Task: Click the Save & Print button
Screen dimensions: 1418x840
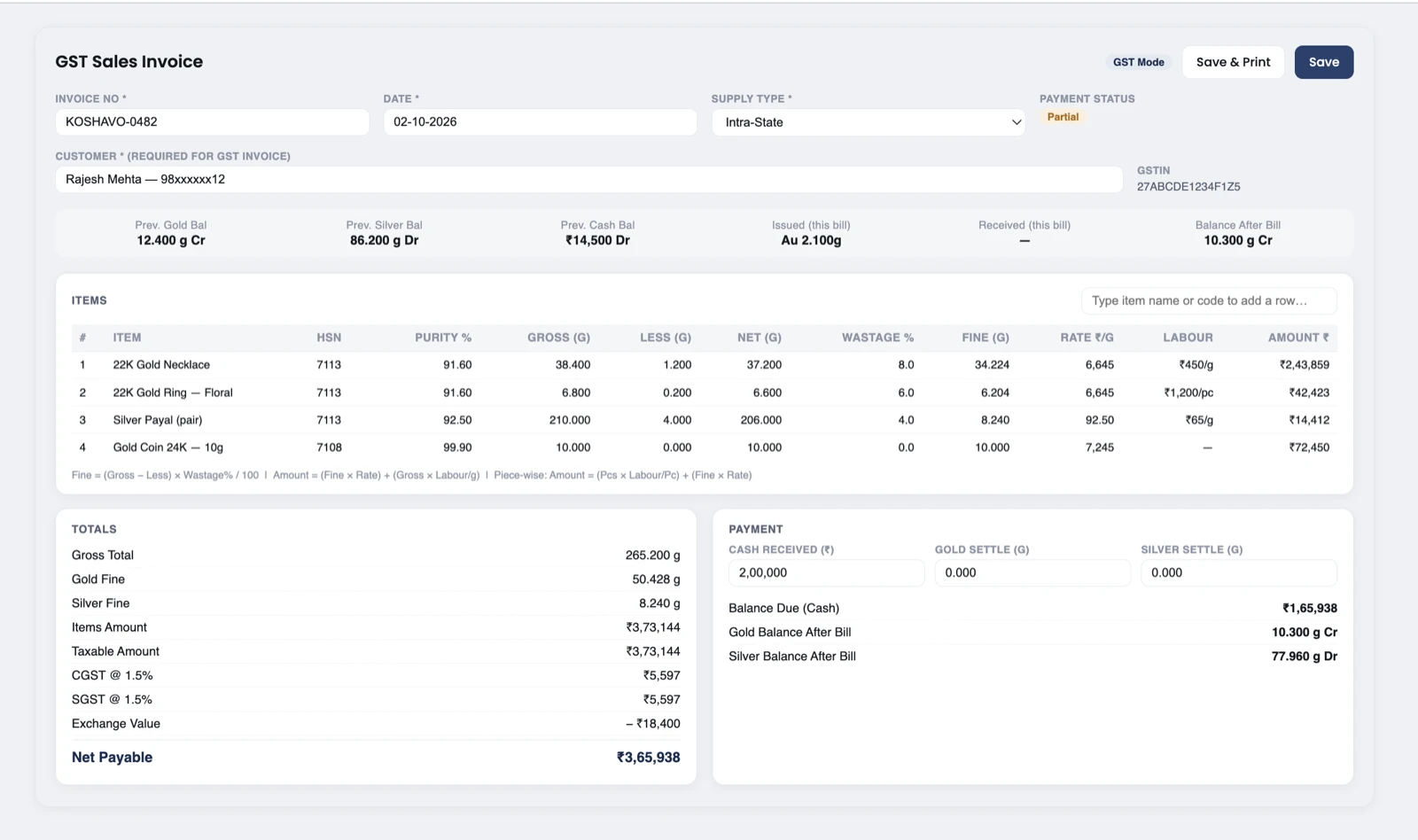Action: click(1233, 62)
